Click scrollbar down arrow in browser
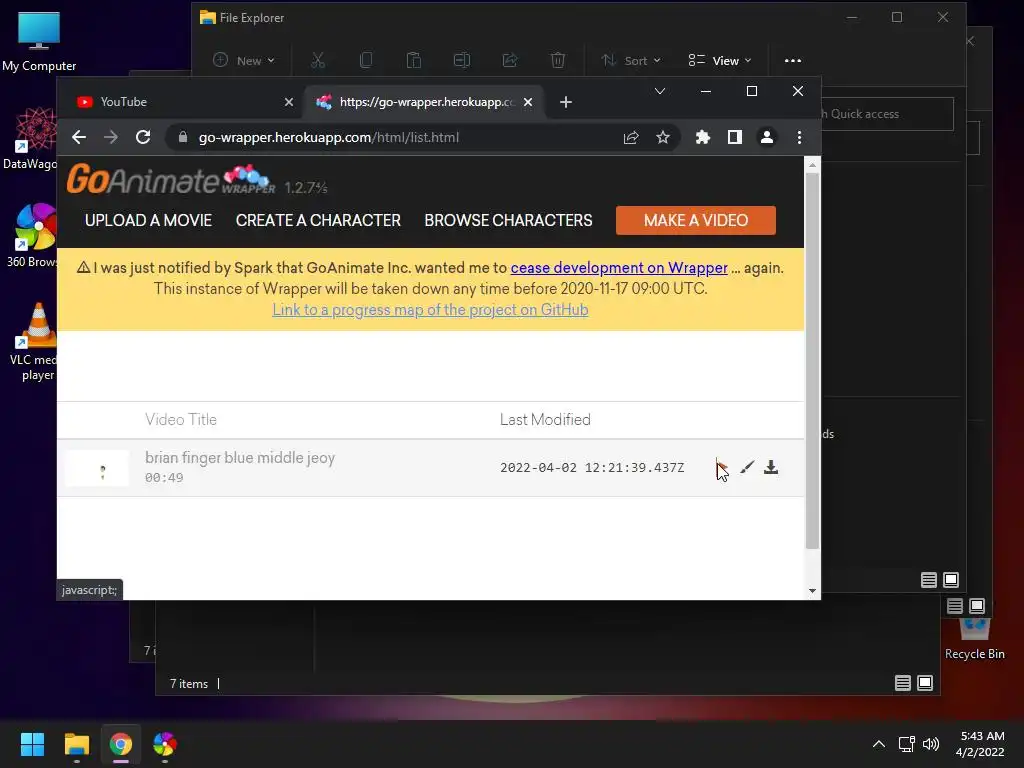 pos(812,591)
